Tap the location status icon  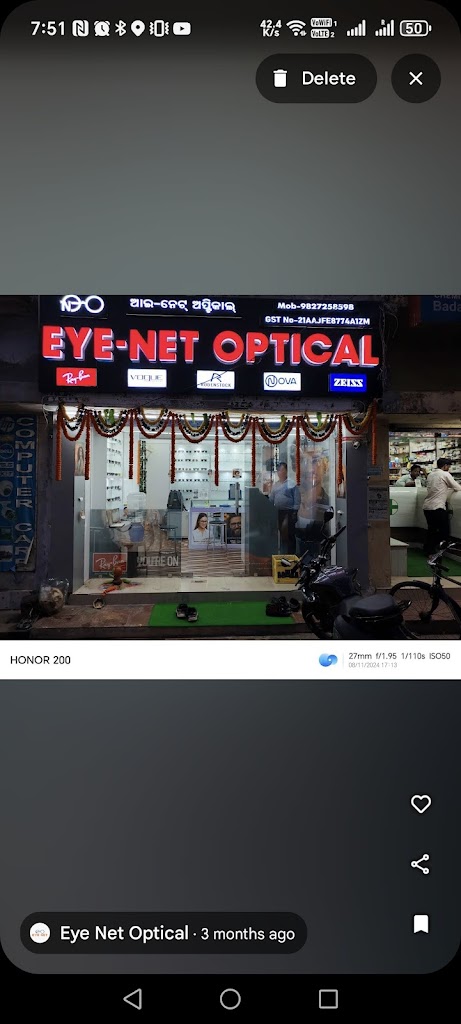click(x=137, y=28)
